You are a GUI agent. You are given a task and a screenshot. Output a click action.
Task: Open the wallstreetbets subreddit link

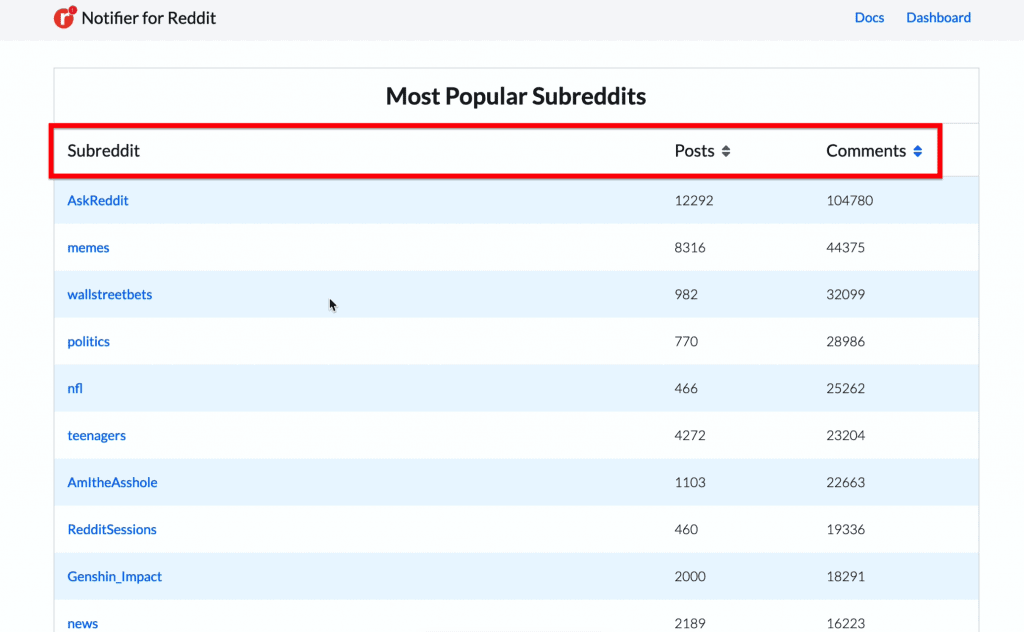click(110, 294)
